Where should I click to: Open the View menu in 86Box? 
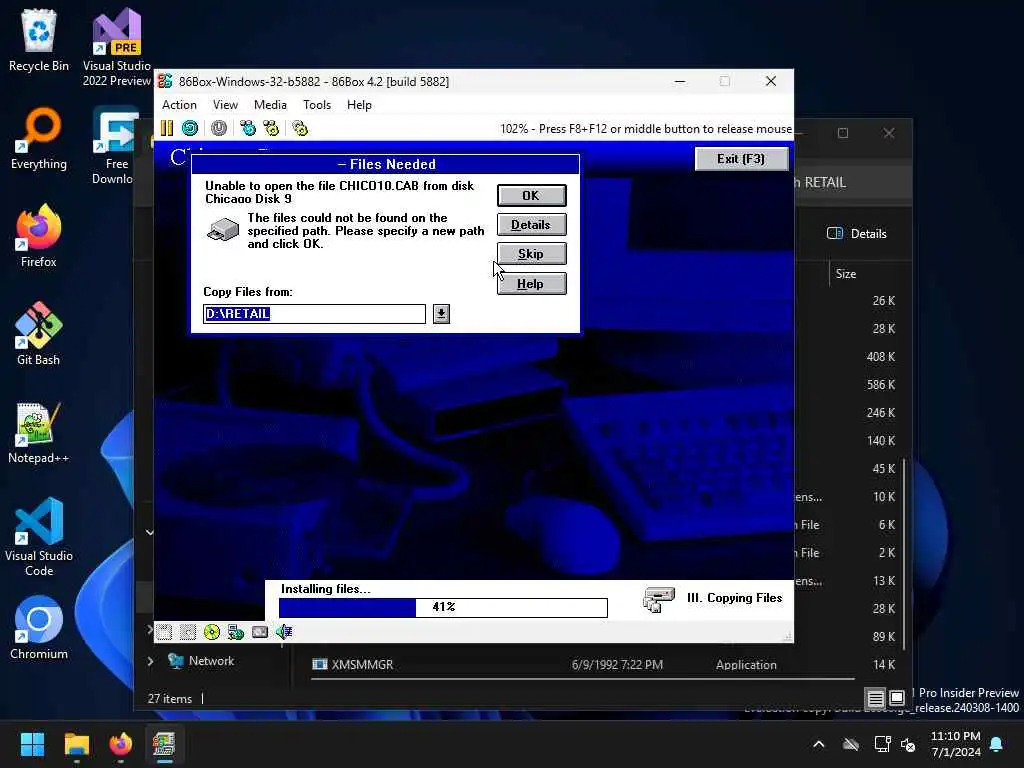tap(225, 104)
